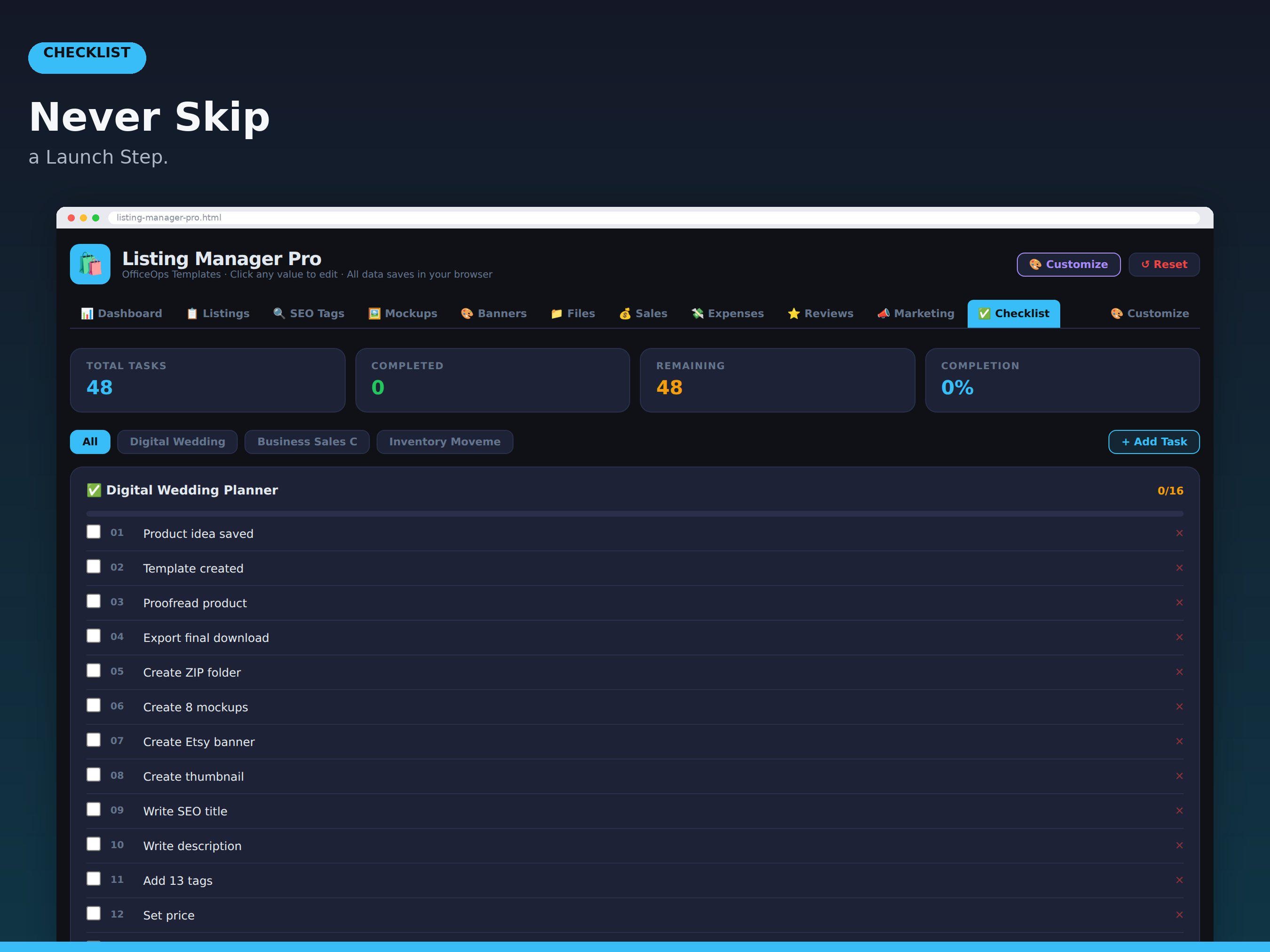Switch to the Reviews tab
The image size is (1270, 952).
(821, 313)
